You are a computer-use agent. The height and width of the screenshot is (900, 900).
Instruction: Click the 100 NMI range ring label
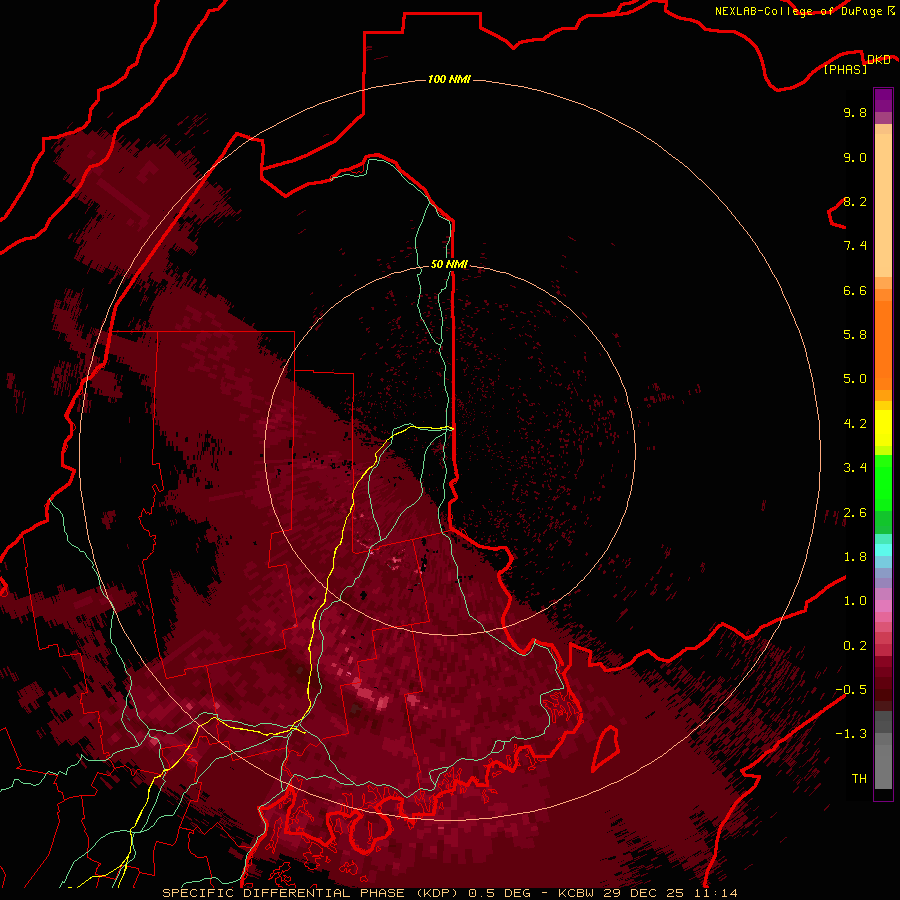click(x=449, y=79)
